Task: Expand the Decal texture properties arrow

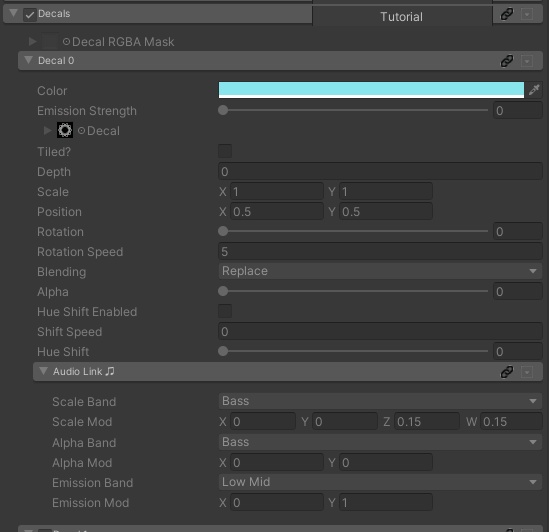Action: (x=48, y=131)
